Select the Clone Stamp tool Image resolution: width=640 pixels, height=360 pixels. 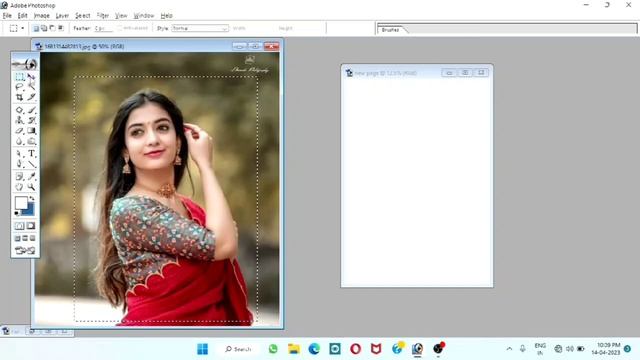click(19, 120)
